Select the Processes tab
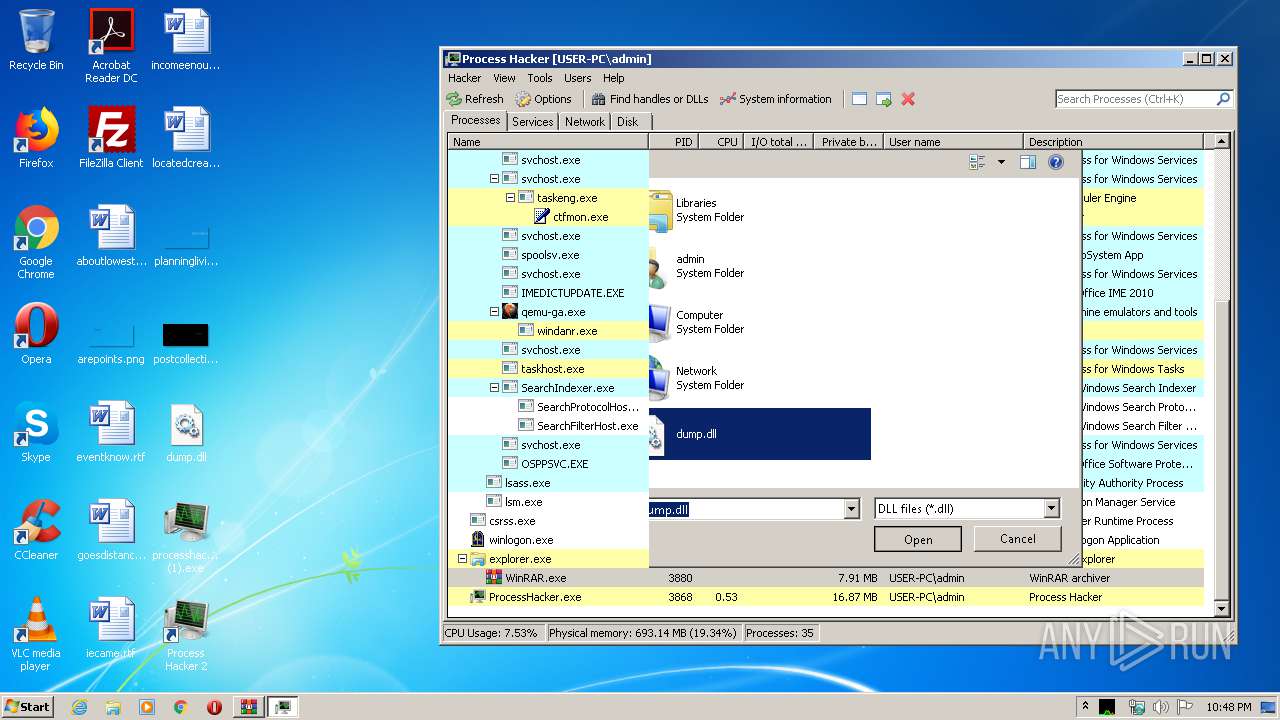The height and width of the screenshot is (720, 1280). click(x=476, y=120)
